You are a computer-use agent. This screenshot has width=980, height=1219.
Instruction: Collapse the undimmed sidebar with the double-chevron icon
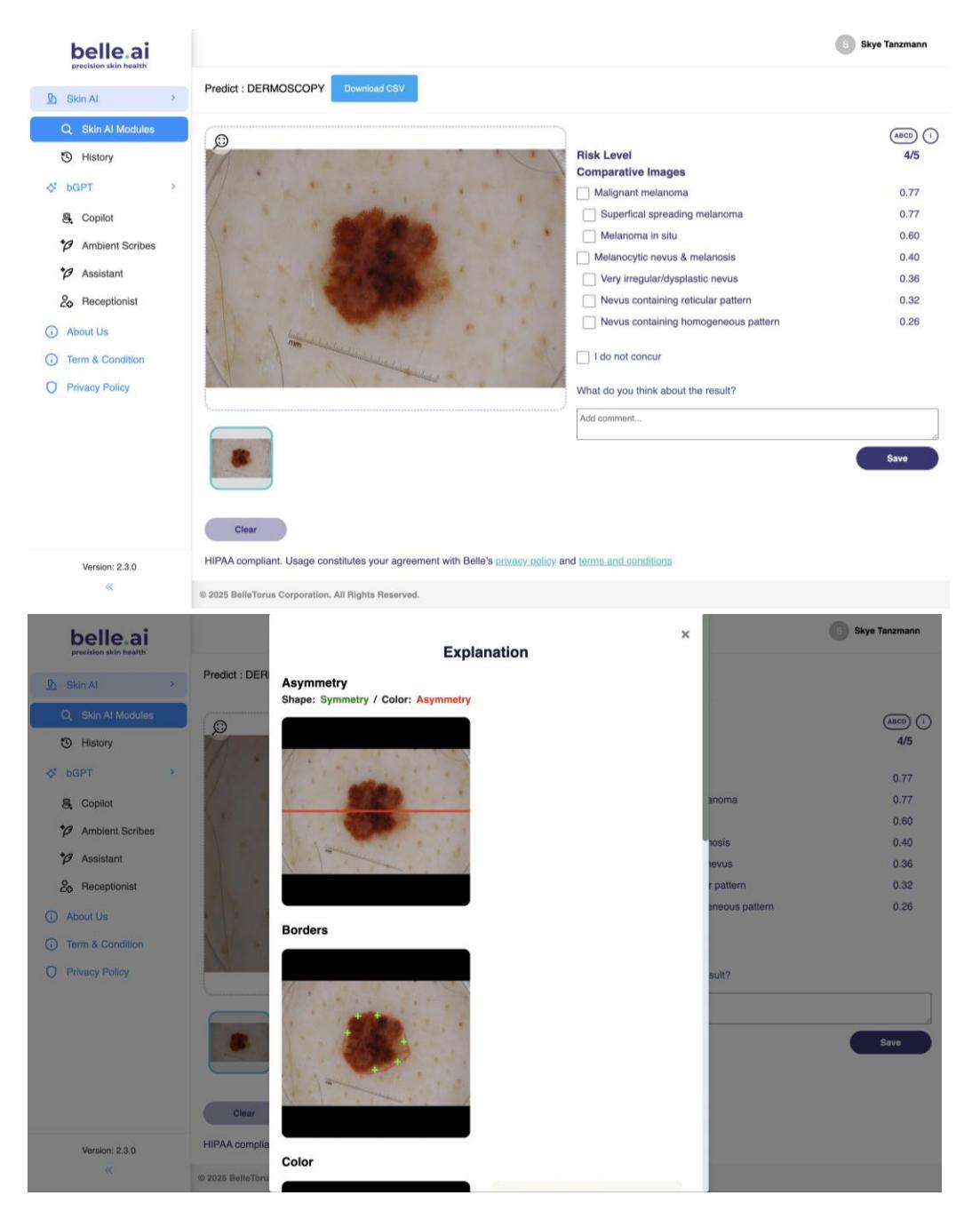109,586
